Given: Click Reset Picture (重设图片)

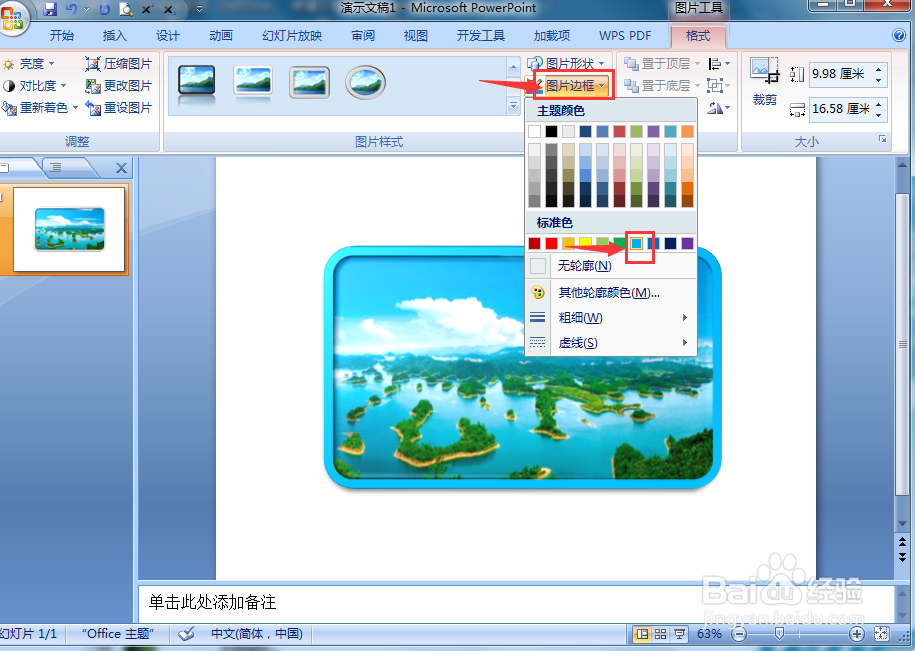Looking at the screenshot, I should pyautogui.click(x=118, y=108).
